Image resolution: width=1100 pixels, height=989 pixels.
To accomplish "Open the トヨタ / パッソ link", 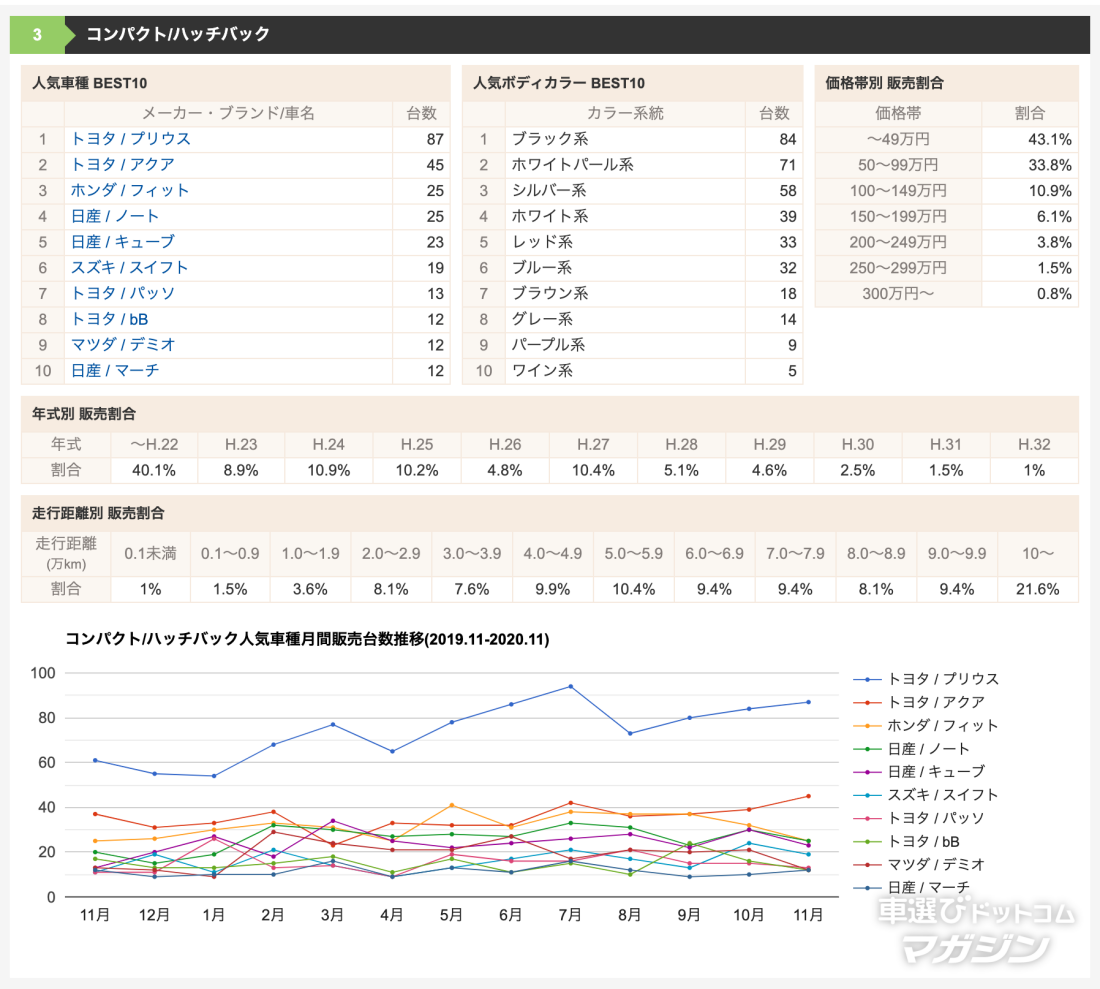I will 123,293.
